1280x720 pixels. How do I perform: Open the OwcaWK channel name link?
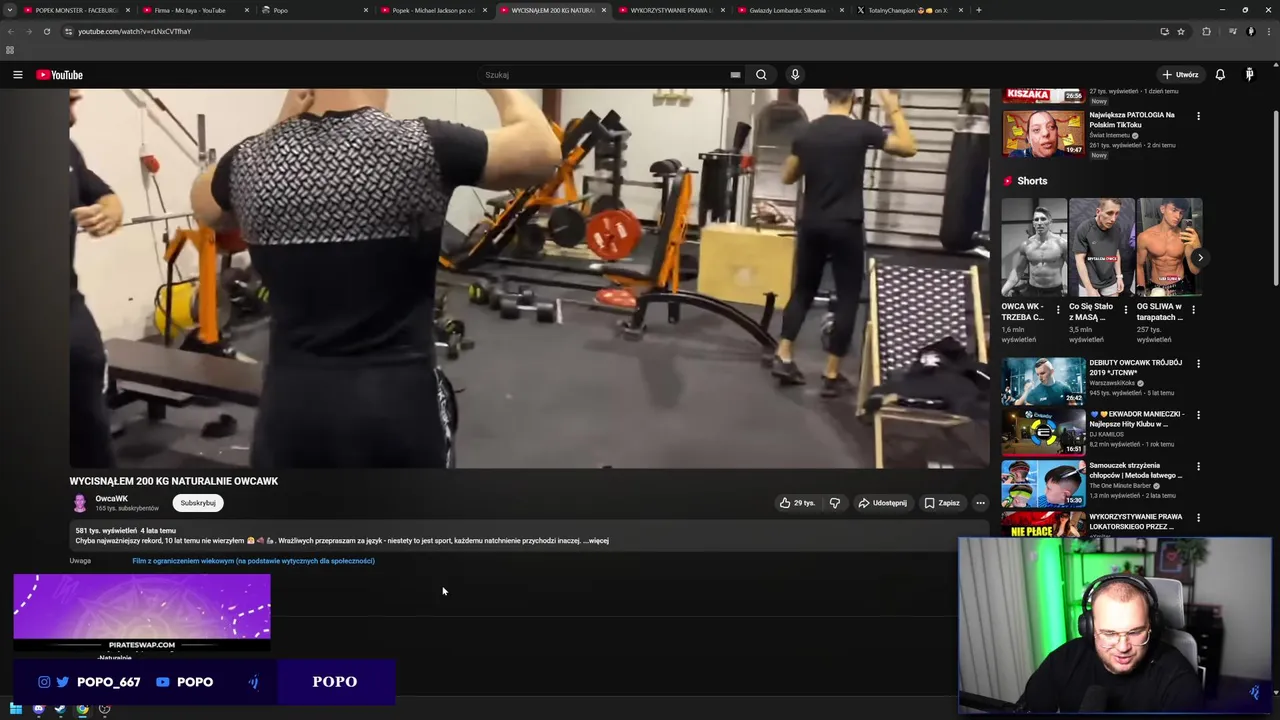(112, 498)
